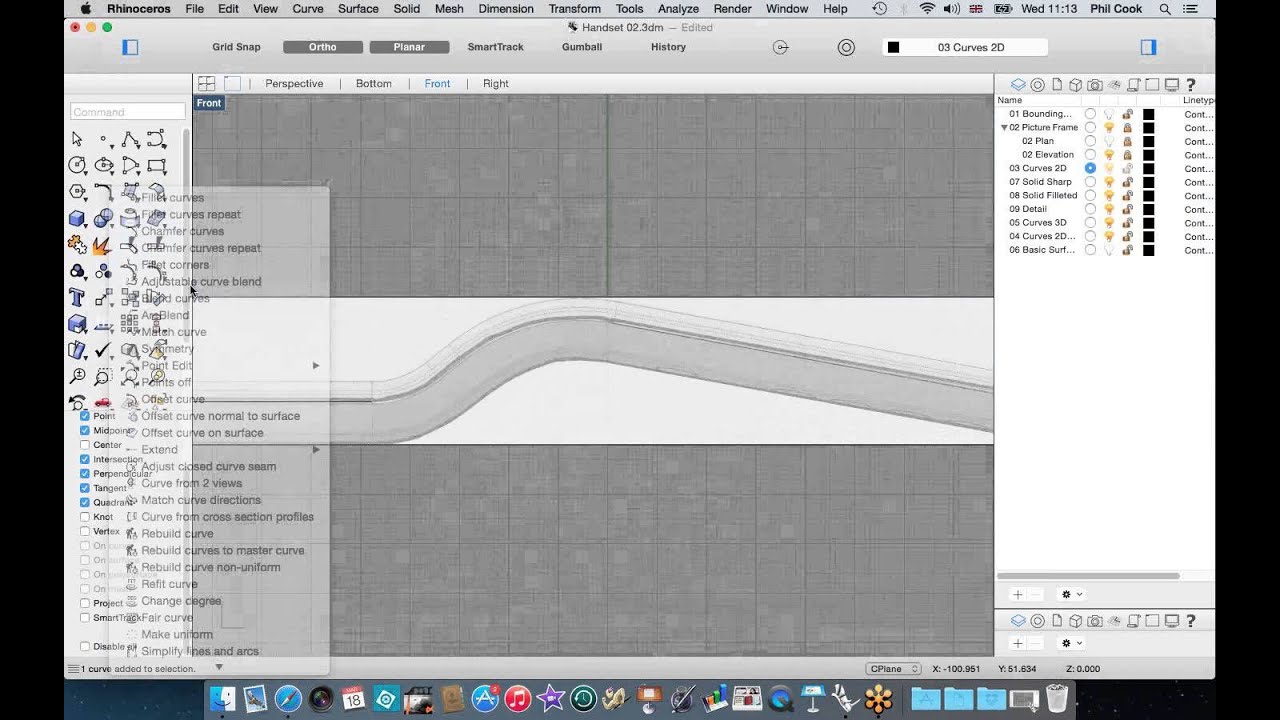Select the Text object tool

pyautogui.click(x=77, y=297)
